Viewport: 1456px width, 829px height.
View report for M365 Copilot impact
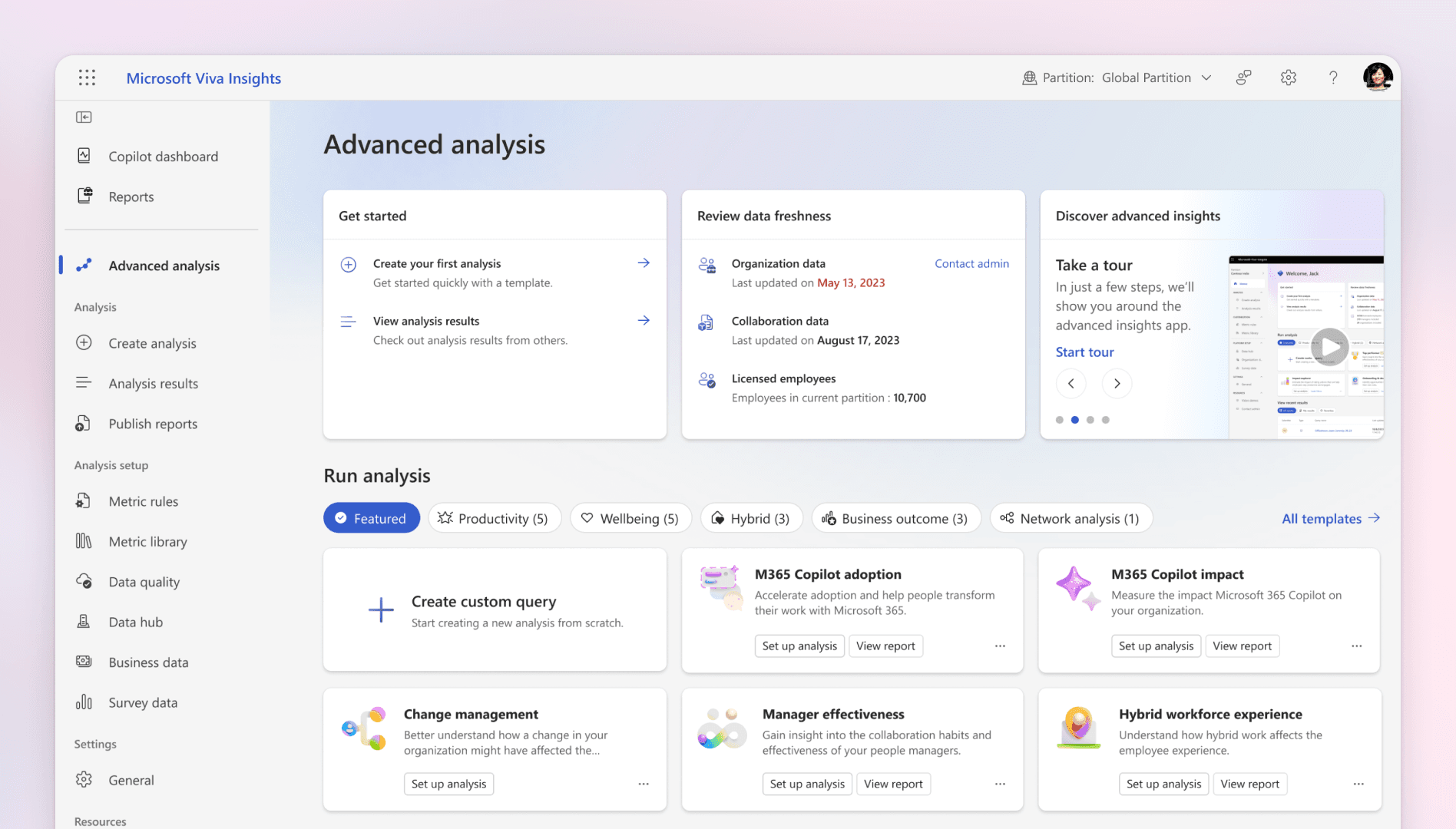[x=1242, y=646]
